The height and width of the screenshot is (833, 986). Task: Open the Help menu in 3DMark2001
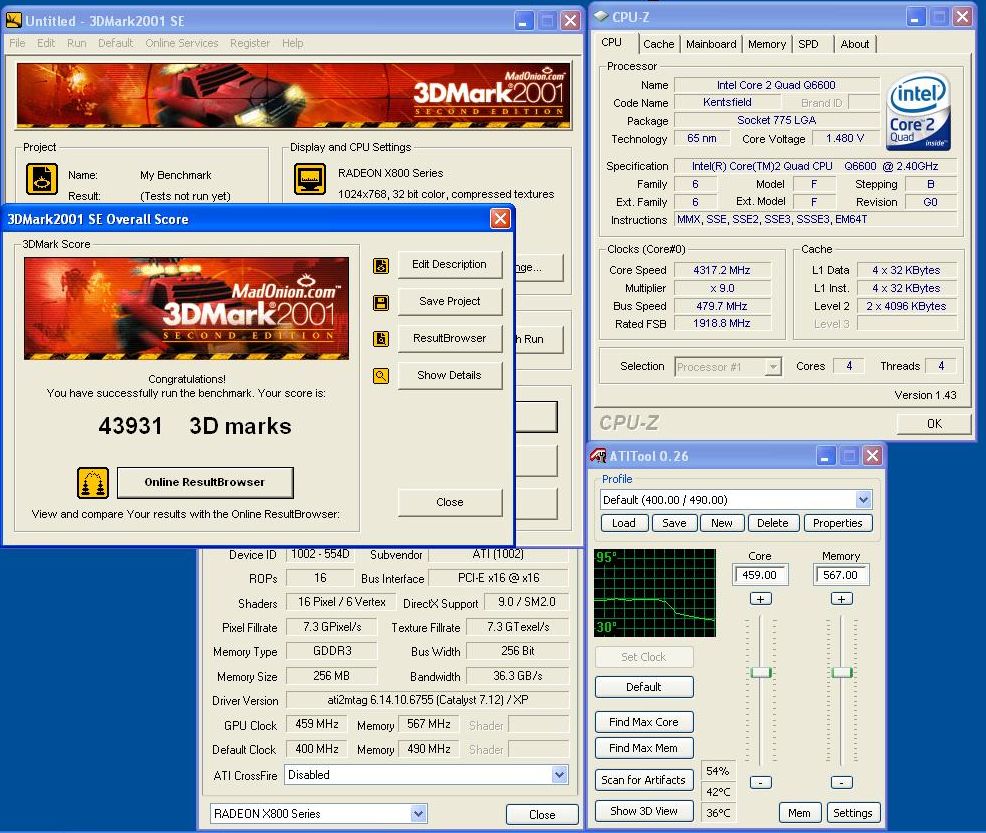tap(292, 43)
